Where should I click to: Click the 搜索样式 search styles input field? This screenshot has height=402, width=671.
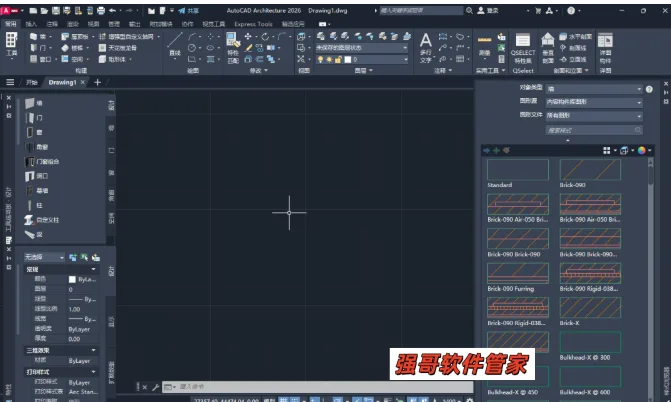594,130
